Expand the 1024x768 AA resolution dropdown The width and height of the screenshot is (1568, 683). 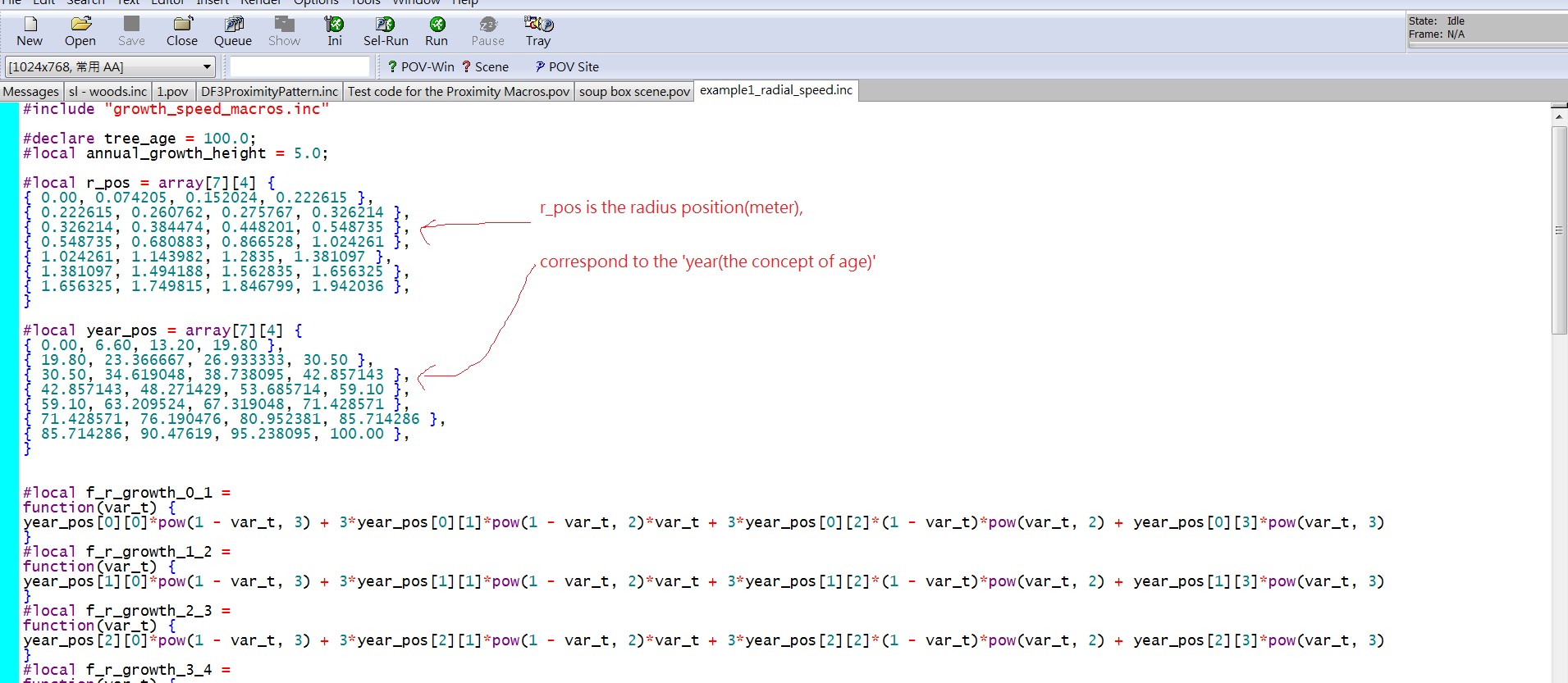pyautogui.click(x=207, y=66)
